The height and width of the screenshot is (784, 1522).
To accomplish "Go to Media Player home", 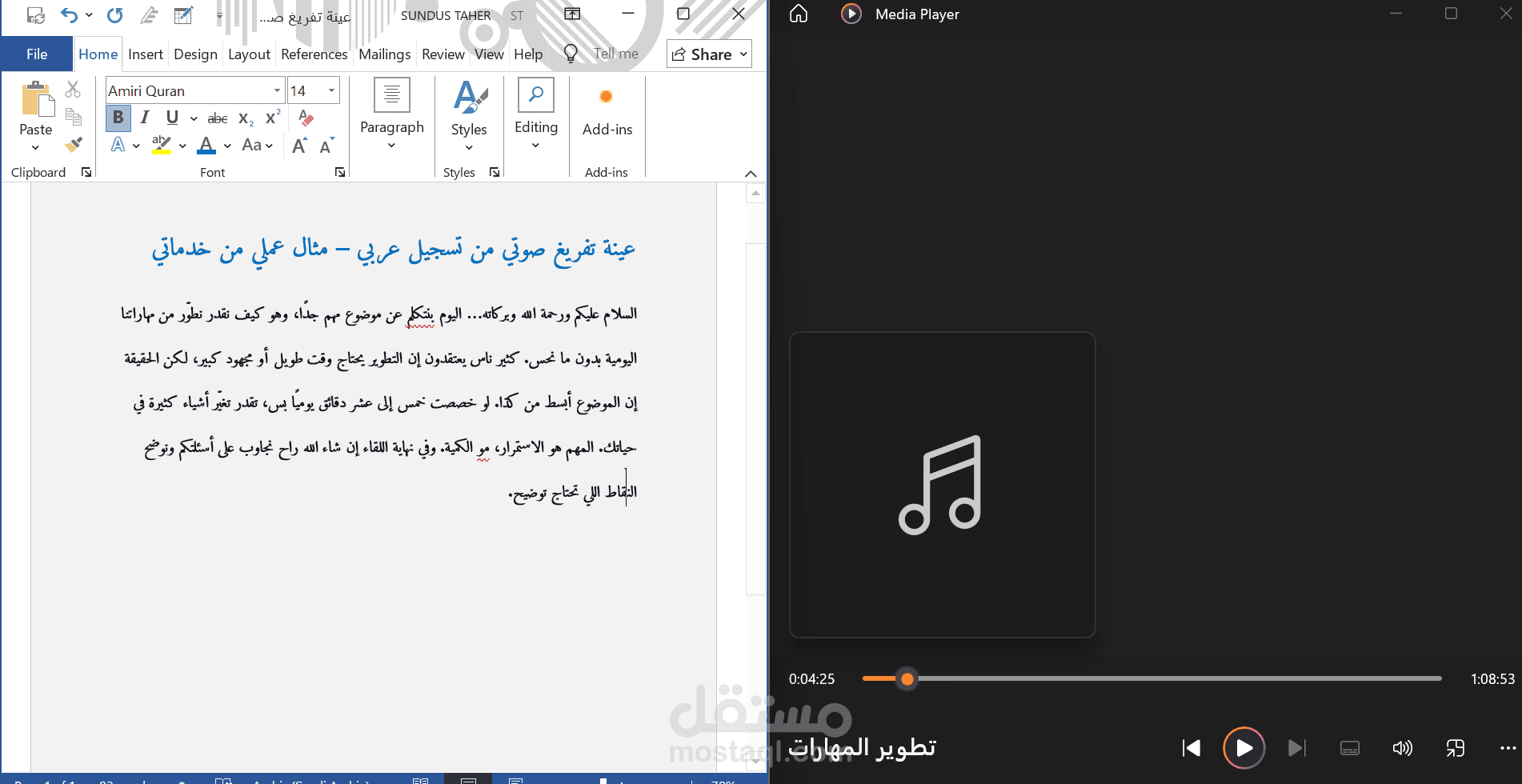I will tap(799, 14).
